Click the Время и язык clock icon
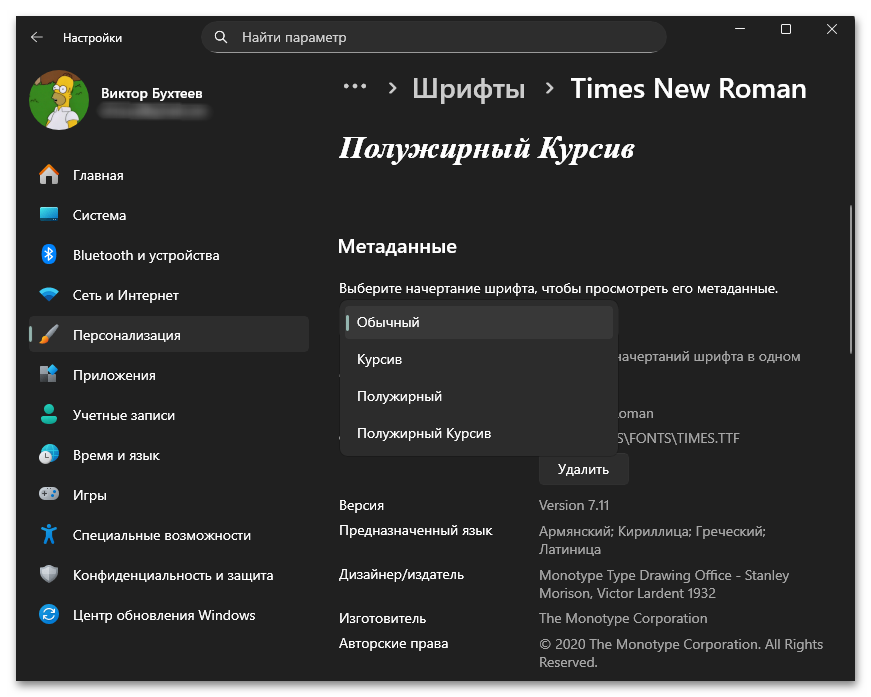This screenshot has width=871, height=697. pyautogui.click(x=47, y=454)
